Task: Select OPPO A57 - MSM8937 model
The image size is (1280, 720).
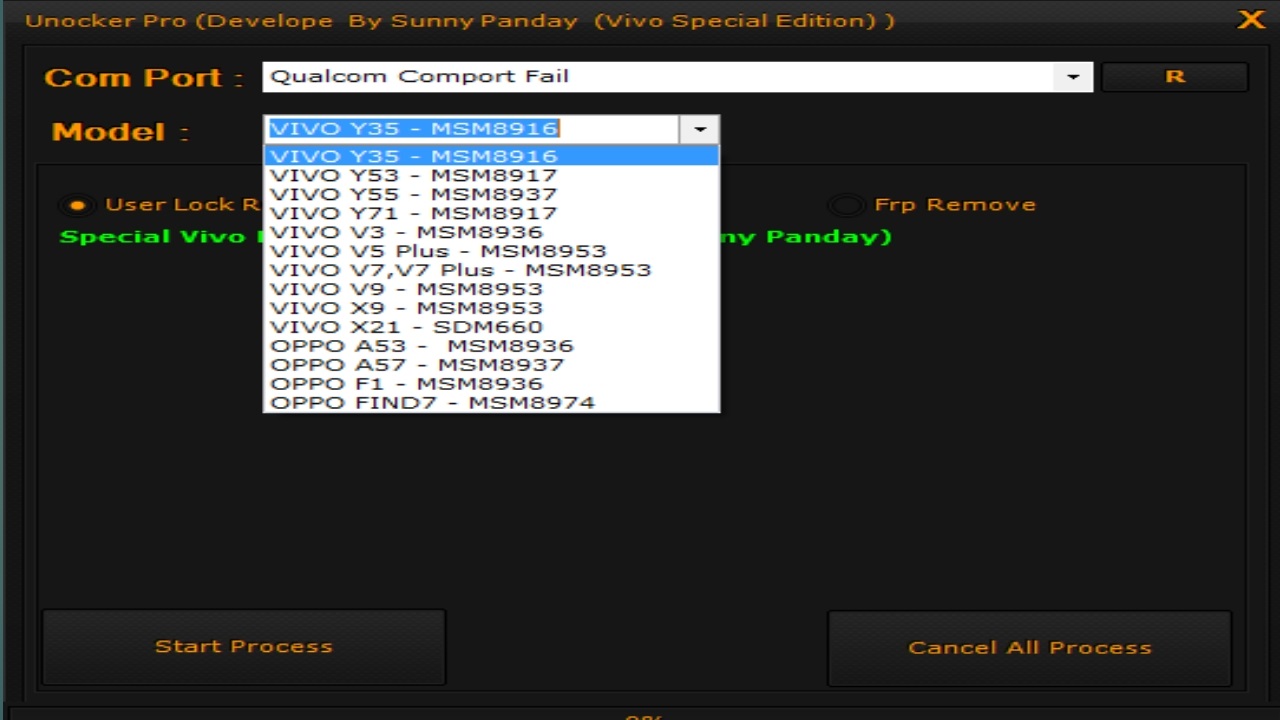Action: [x=491, y=365]
